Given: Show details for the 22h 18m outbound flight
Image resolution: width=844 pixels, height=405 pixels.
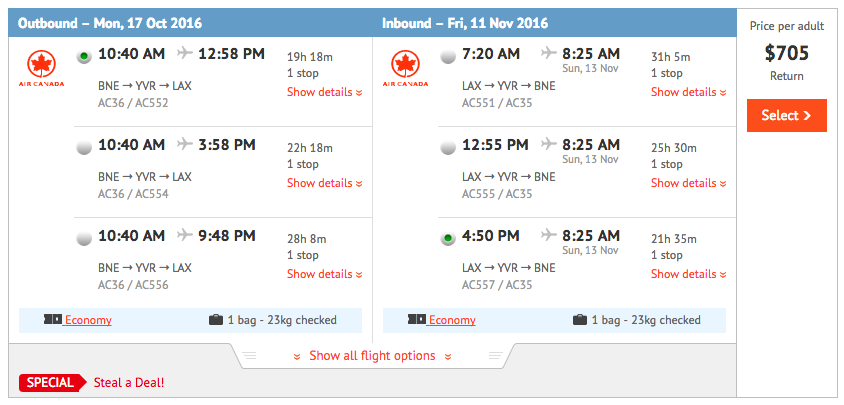Looking at the screenshot, I should 325,183.
